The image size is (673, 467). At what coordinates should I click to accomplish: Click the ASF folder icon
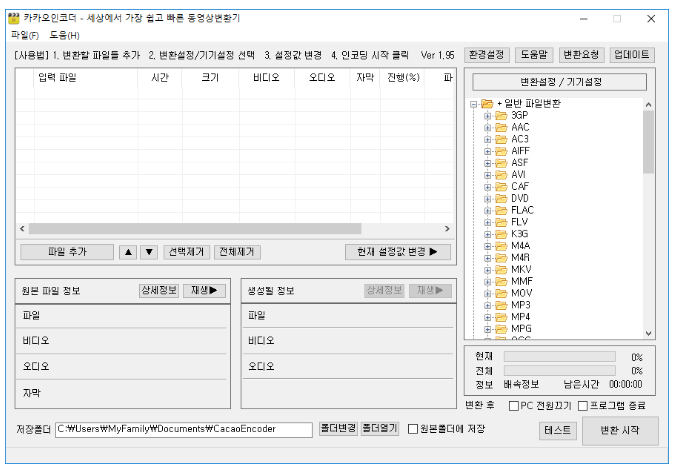tap(501, 163)
